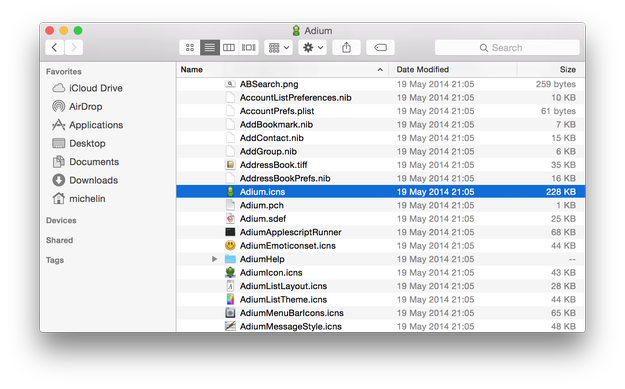Viewport: 625px width, 389px height.
Task: Select the ABSearch.png file name
Action: coord(269,84)
